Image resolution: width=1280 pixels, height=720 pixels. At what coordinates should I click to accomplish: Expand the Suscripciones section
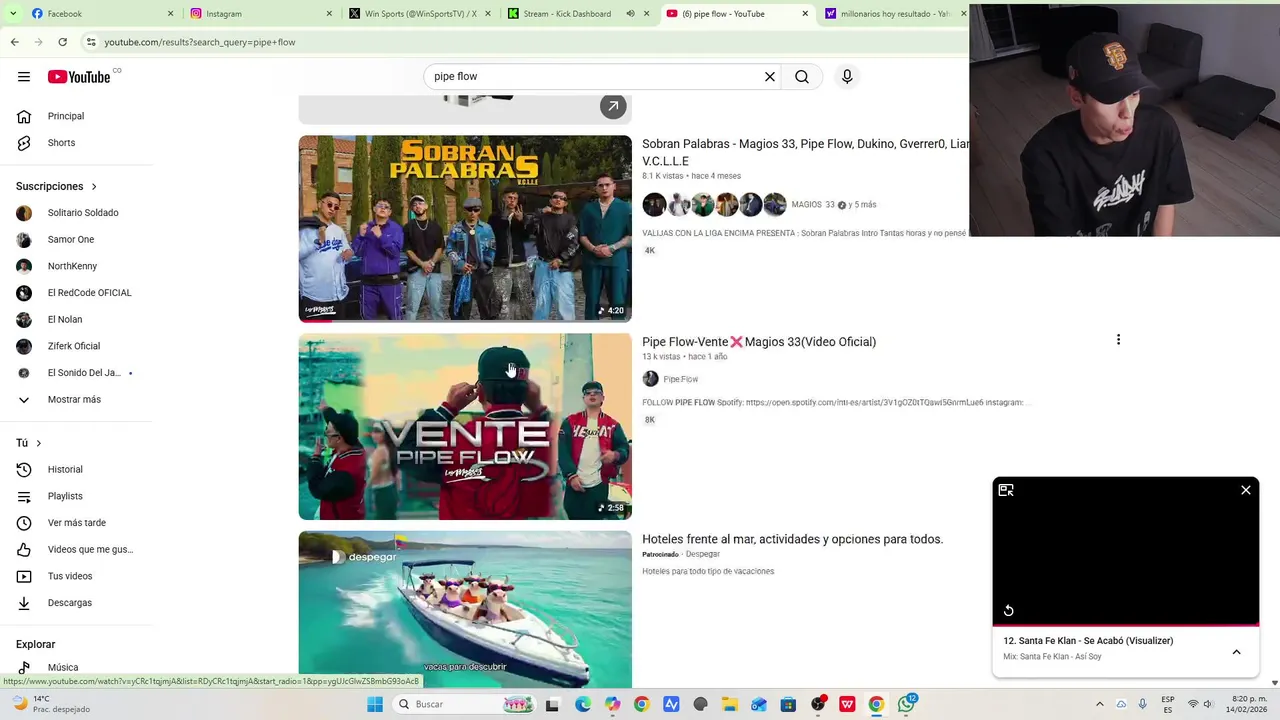click(x=57, y=186)
